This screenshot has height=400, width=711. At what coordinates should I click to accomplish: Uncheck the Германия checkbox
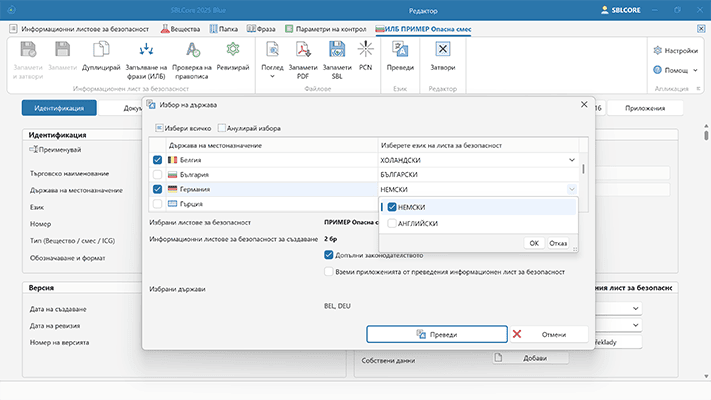(157, 189)
